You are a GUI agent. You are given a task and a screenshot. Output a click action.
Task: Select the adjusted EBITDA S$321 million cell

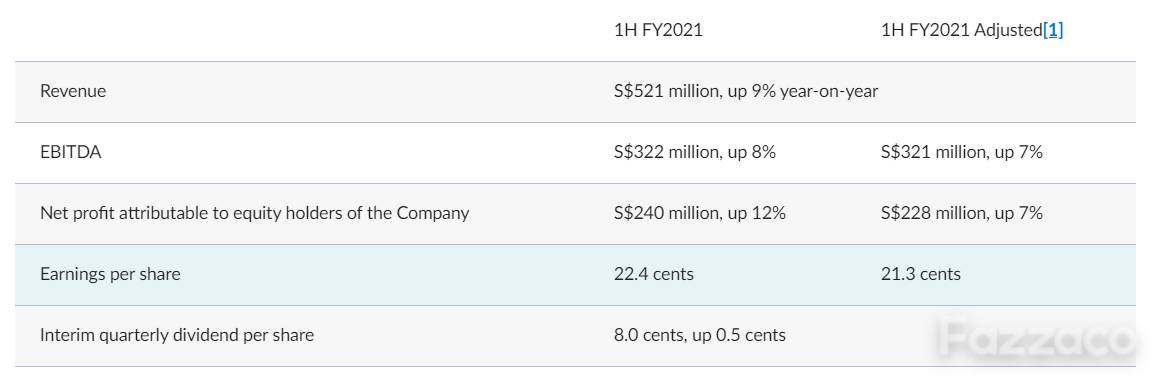click(x=961, y=152)
